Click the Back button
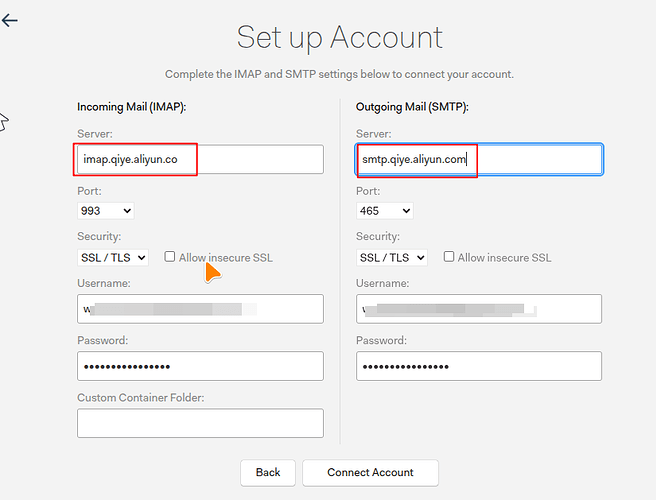Viewport: 656px width, 500px height. coord(268,472)
